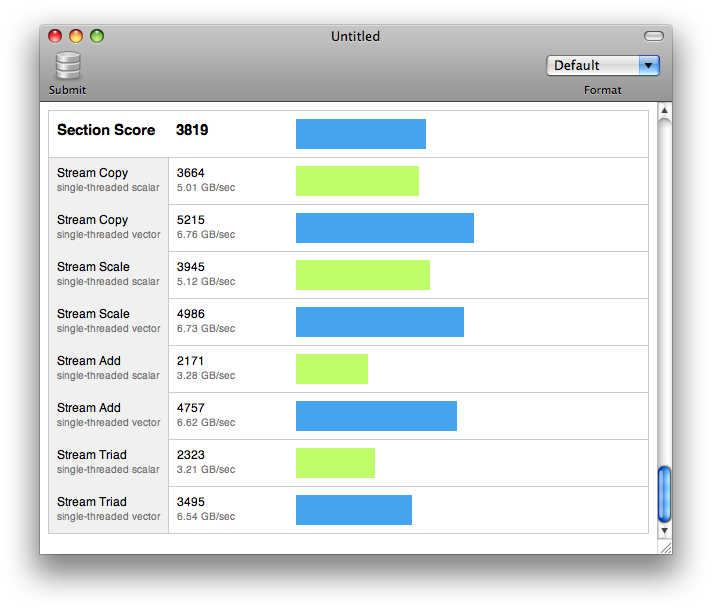Screen dimensions: 712x609
Task: Click the Section Score blue bar
Action: (361, 134)
